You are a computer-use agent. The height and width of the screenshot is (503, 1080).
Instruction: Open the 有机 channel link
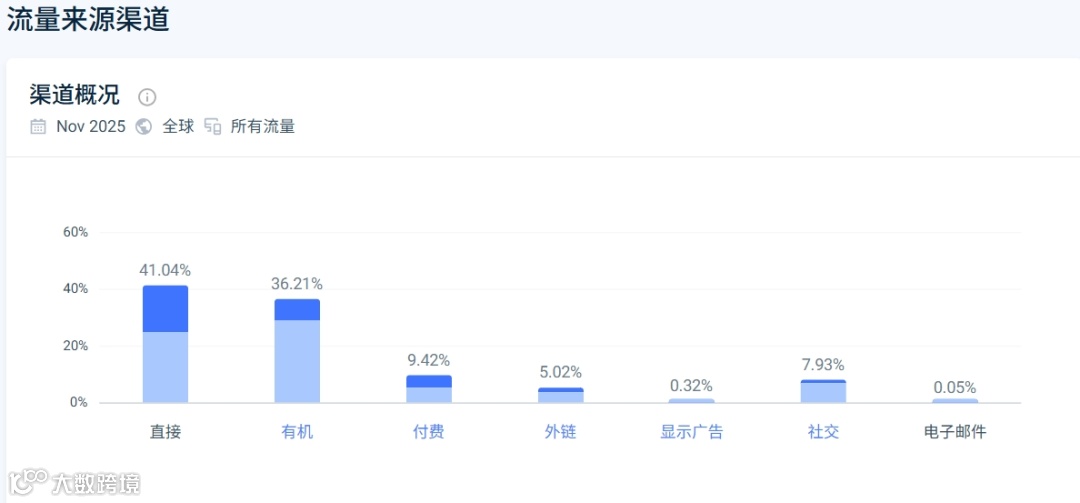(x=297, y=433)
